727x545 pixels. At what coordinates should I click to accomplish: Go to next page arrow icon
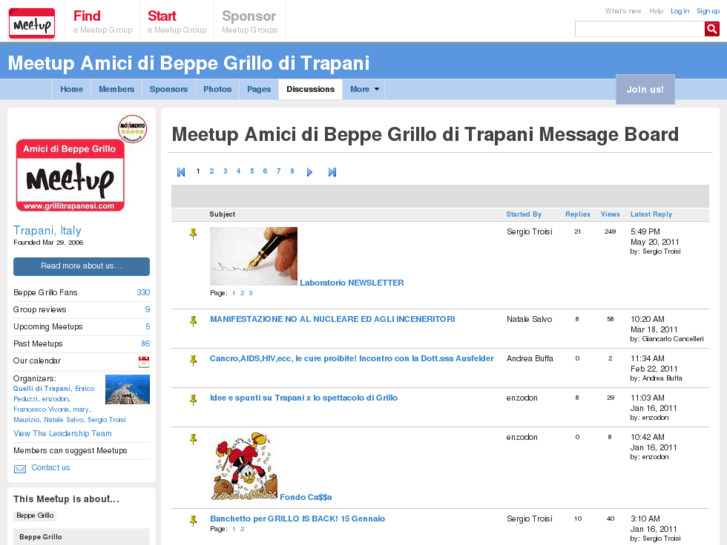309,172
